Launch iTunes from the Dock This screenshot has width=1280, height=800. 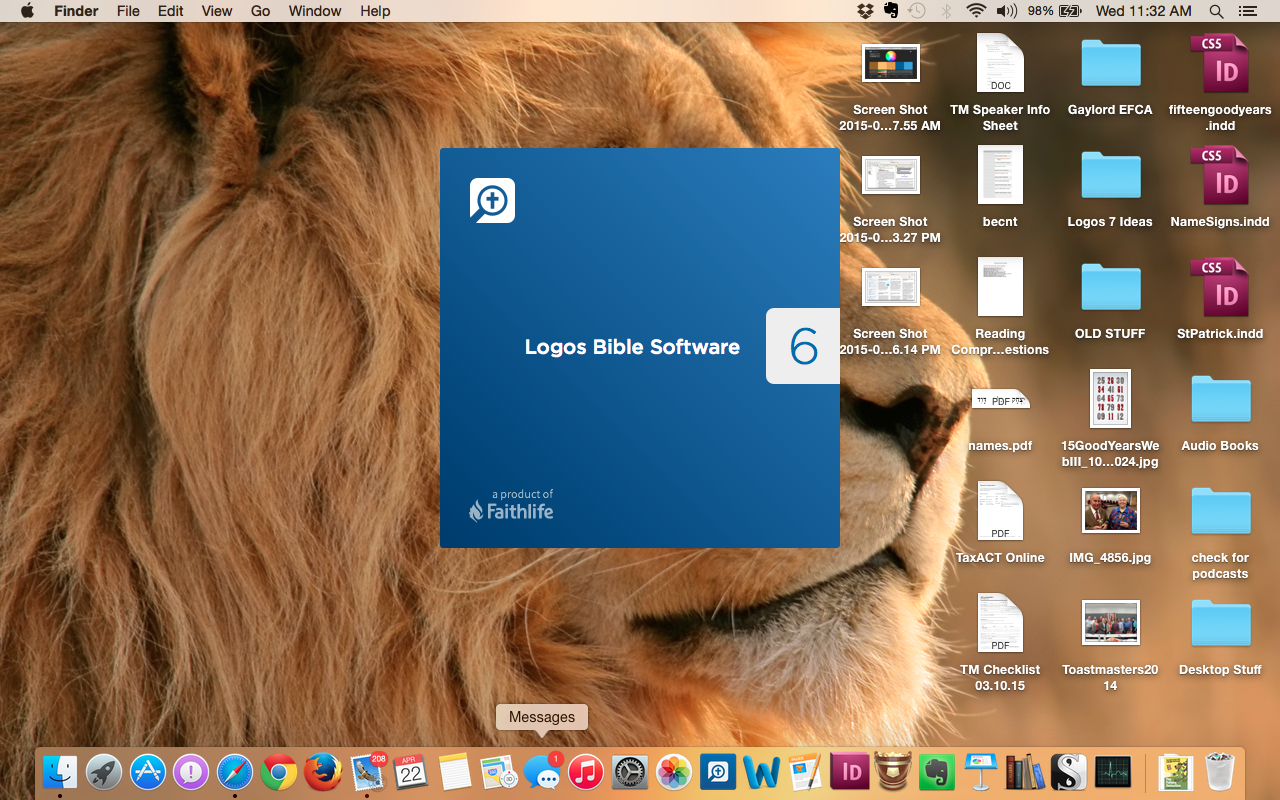coord(586,772)
